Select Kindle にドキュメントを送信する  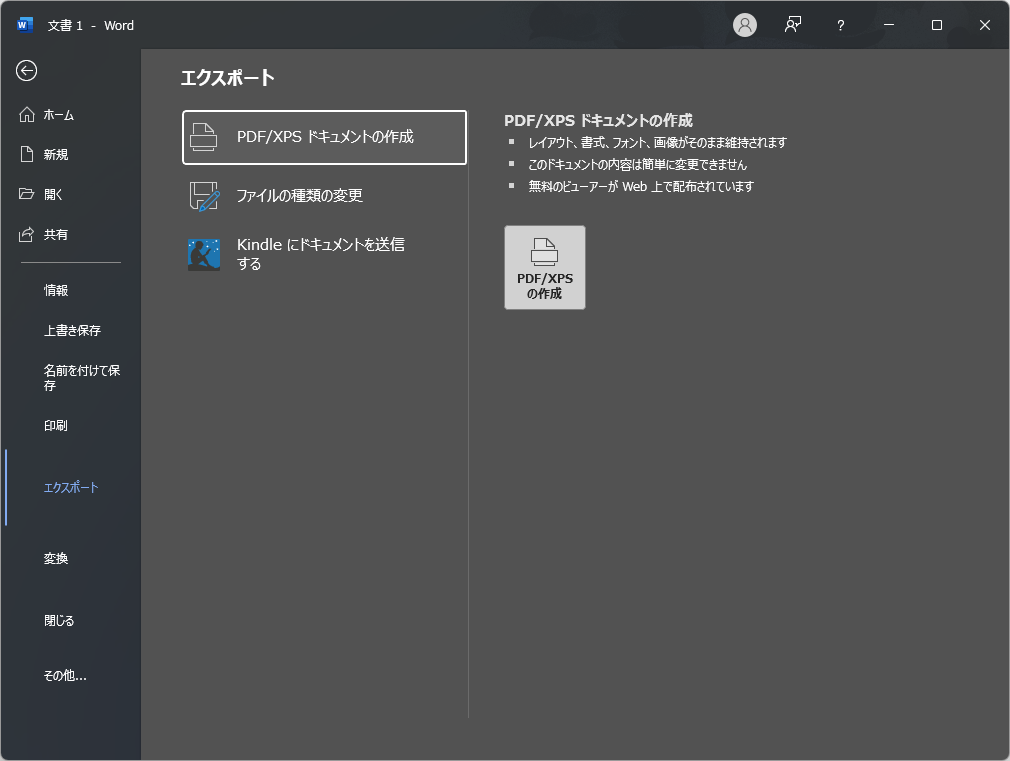(325, 254)
